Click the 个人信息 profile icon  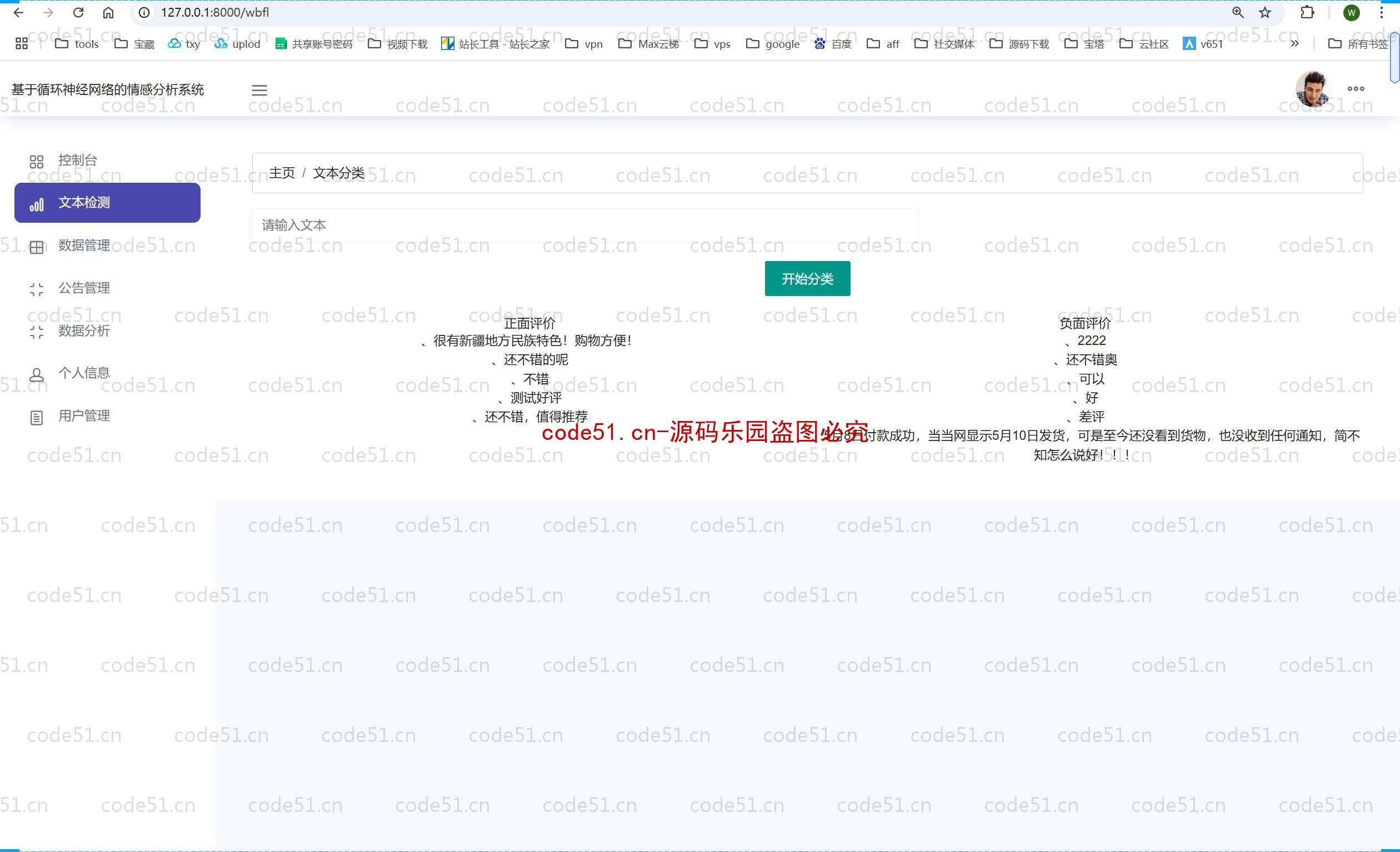point(37,373)
